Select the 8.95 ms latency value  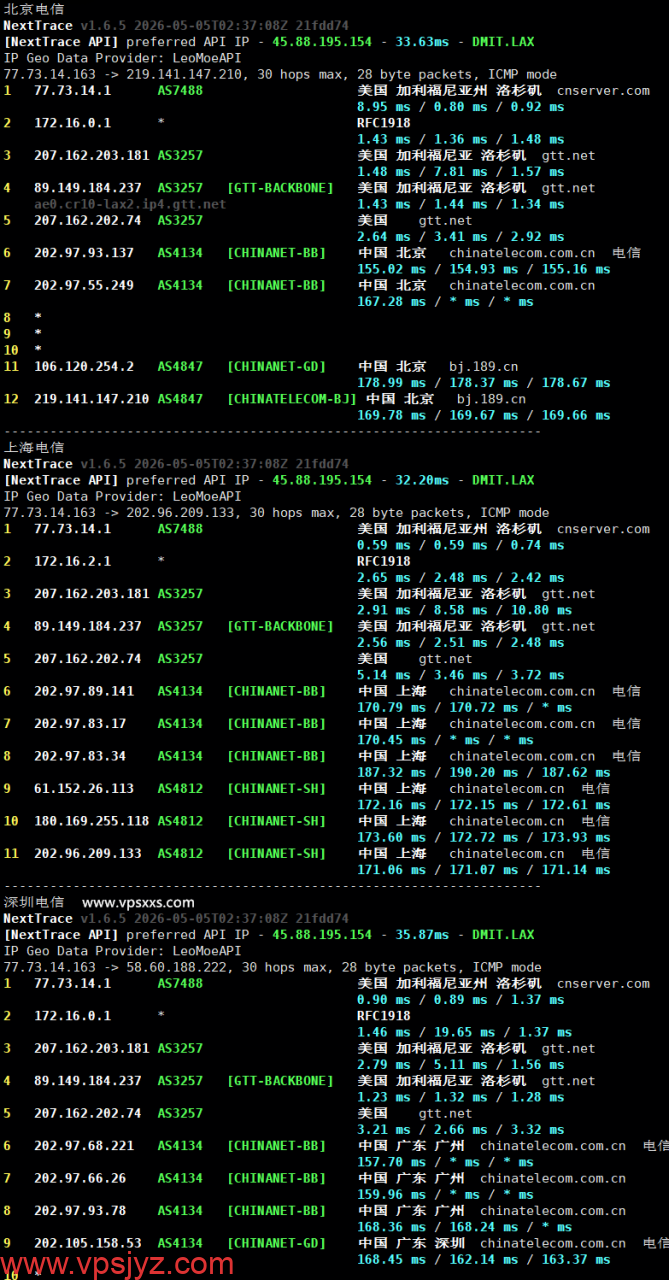point(384,106)
